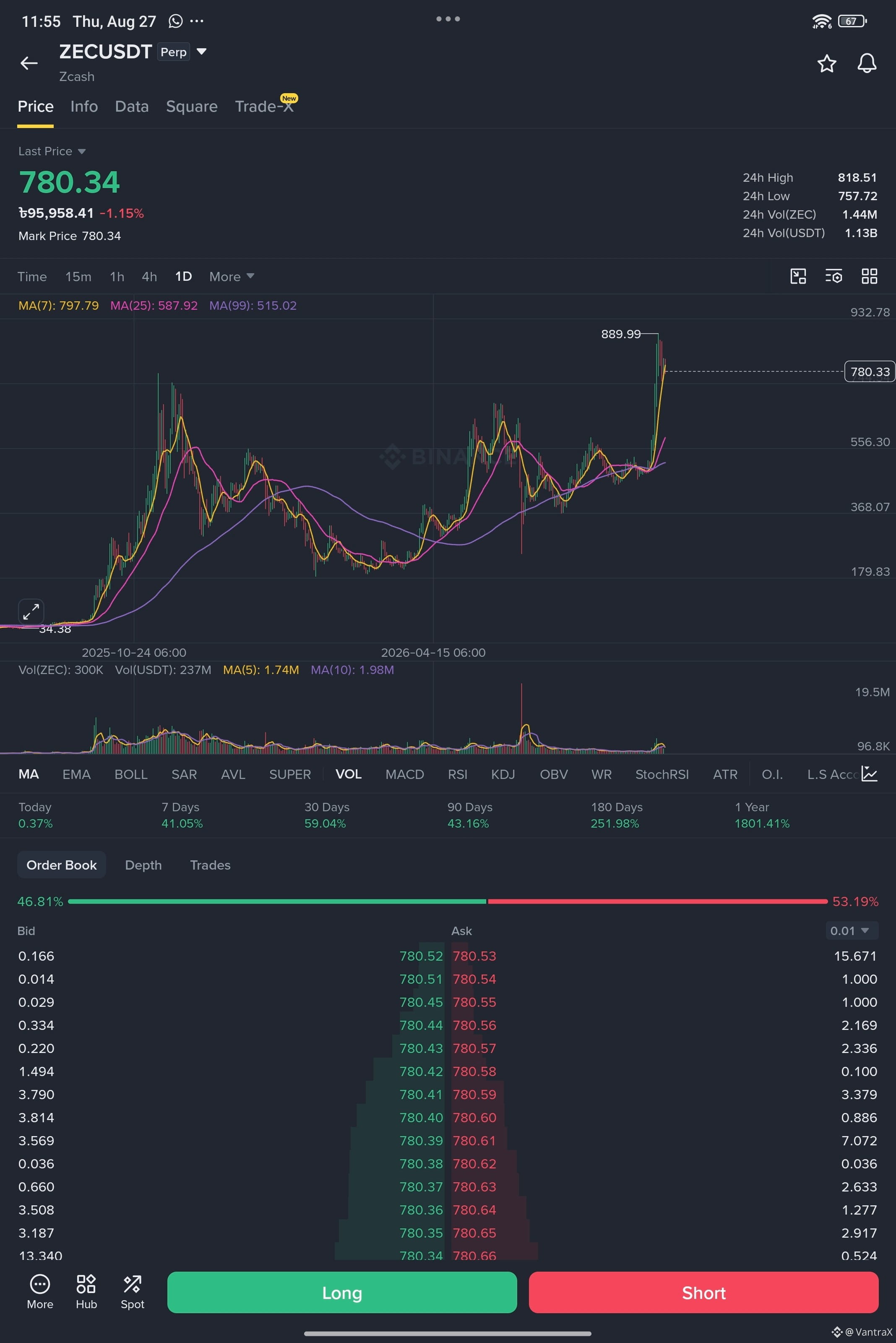Toggle the VOL sub-indicator

pyautogui.click(x=349, y=774)
